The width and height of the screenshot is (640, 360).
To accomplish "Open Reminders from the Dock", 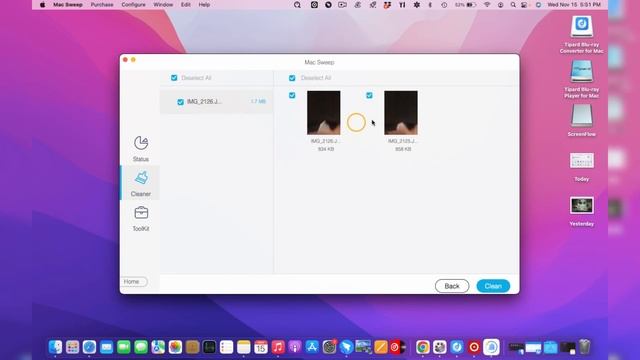I will point(226,347).
